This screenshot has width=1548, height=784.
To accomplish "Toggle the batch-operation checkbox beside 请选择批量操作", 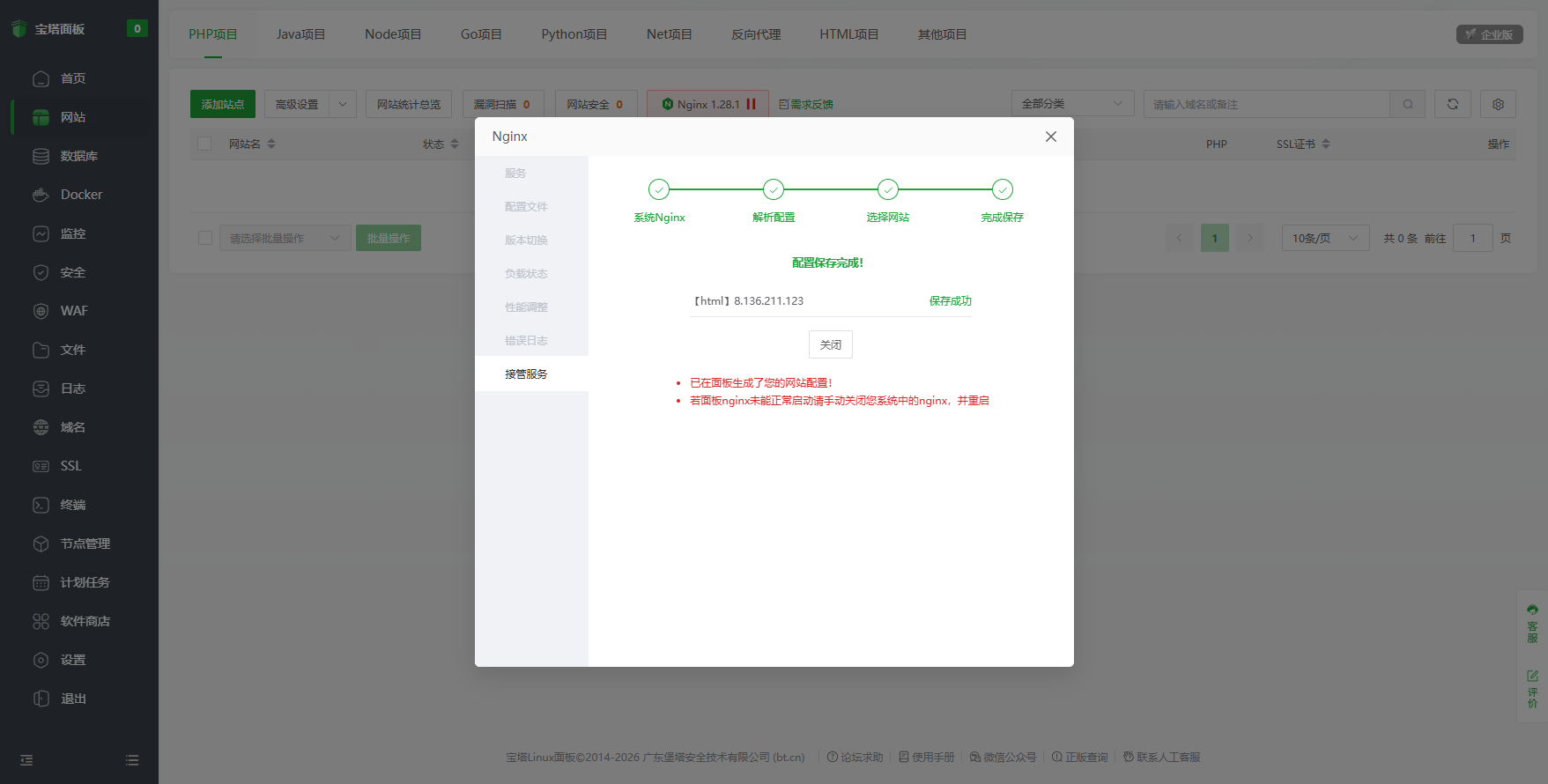I will pyautogui.click(x=205, y=238).
